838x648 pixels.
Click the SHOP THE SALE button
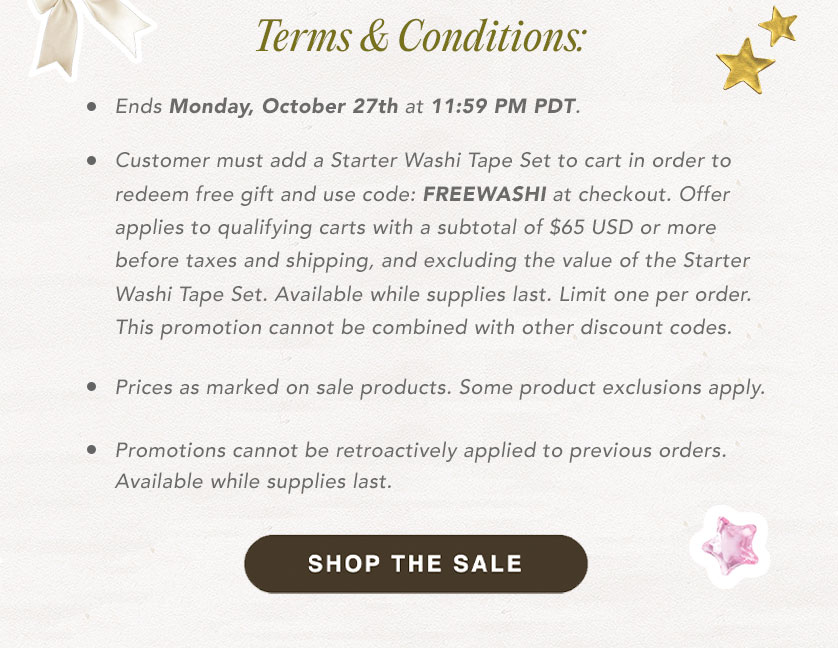(416, 563)
